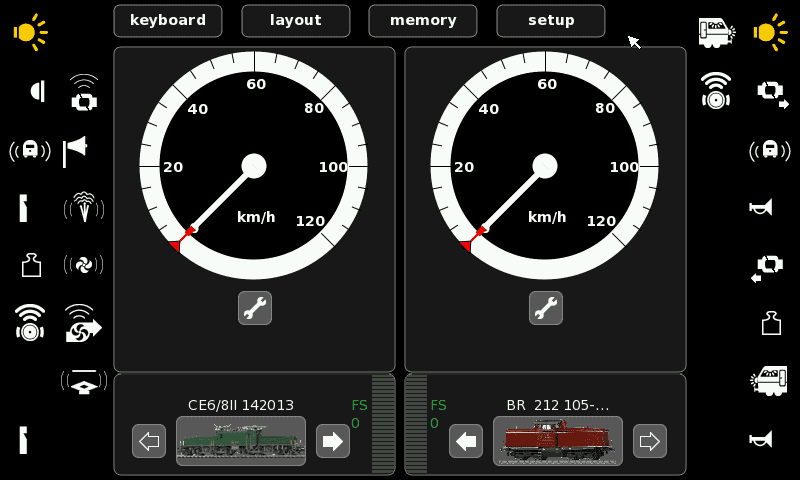
Task: Open wrench settings for CE6/8II locomotive
Action: click(255, 308)
